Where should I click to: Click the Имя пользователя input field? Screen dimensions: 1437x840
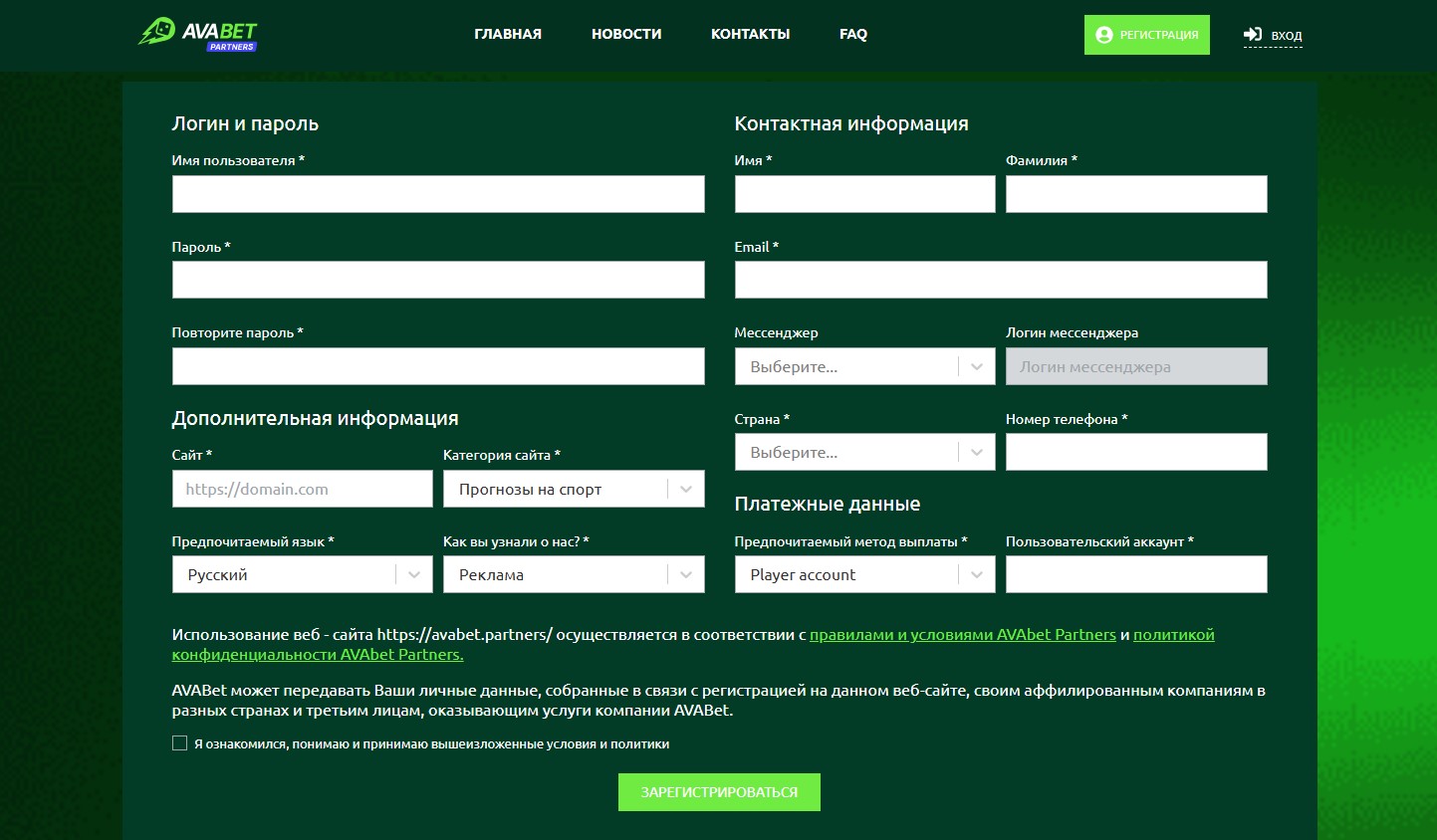[438, 194]
